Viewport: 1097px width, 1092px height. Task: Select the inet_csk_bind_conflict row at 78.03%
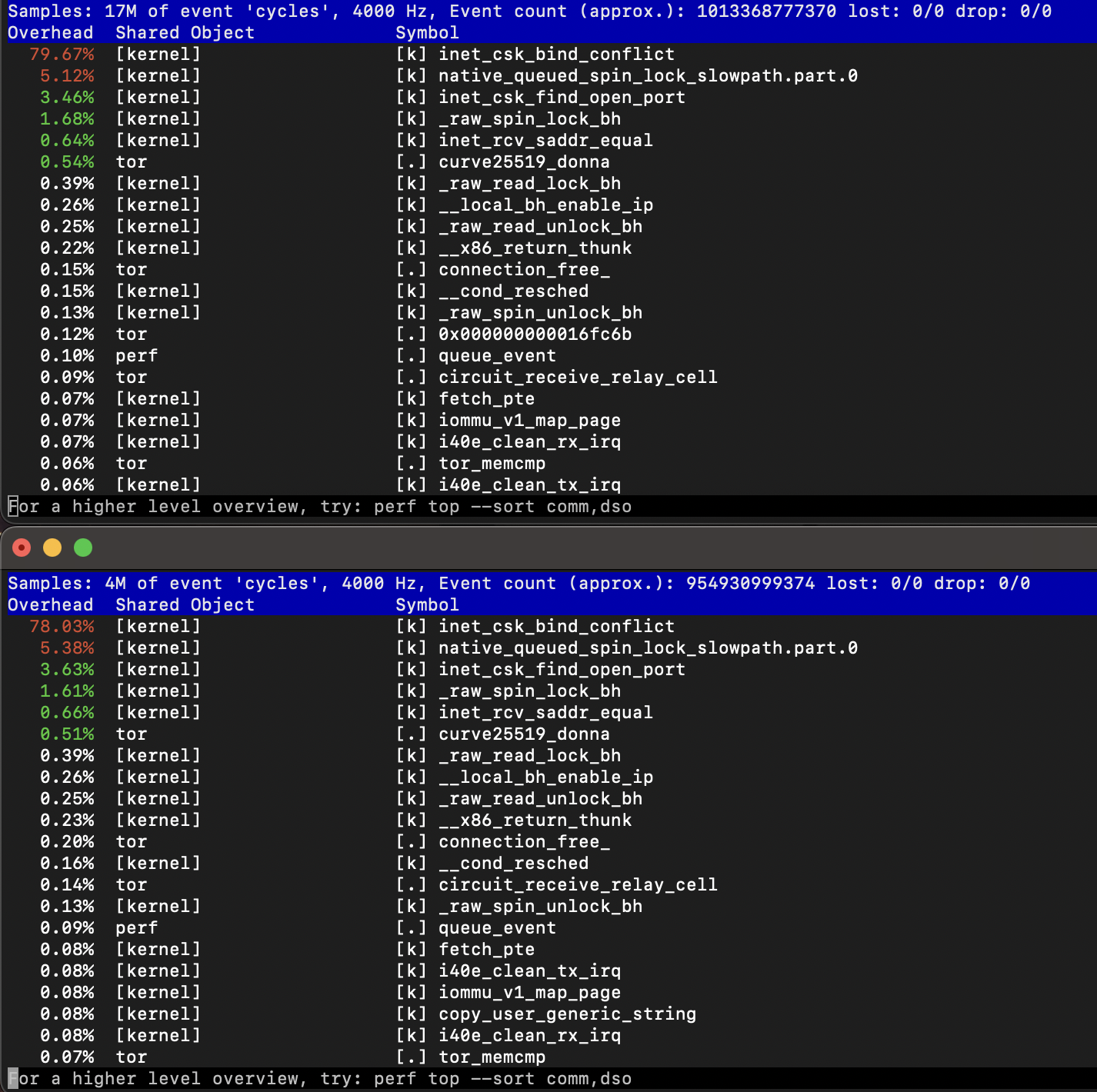point(555,627)
